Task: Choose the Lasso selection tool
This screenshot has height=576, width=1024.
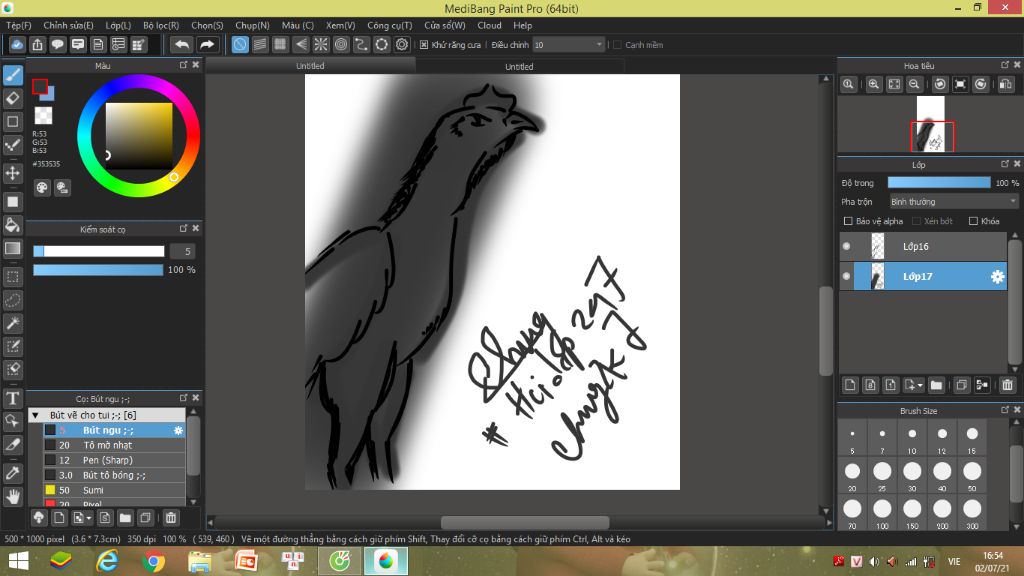Action: click(12, 300)
